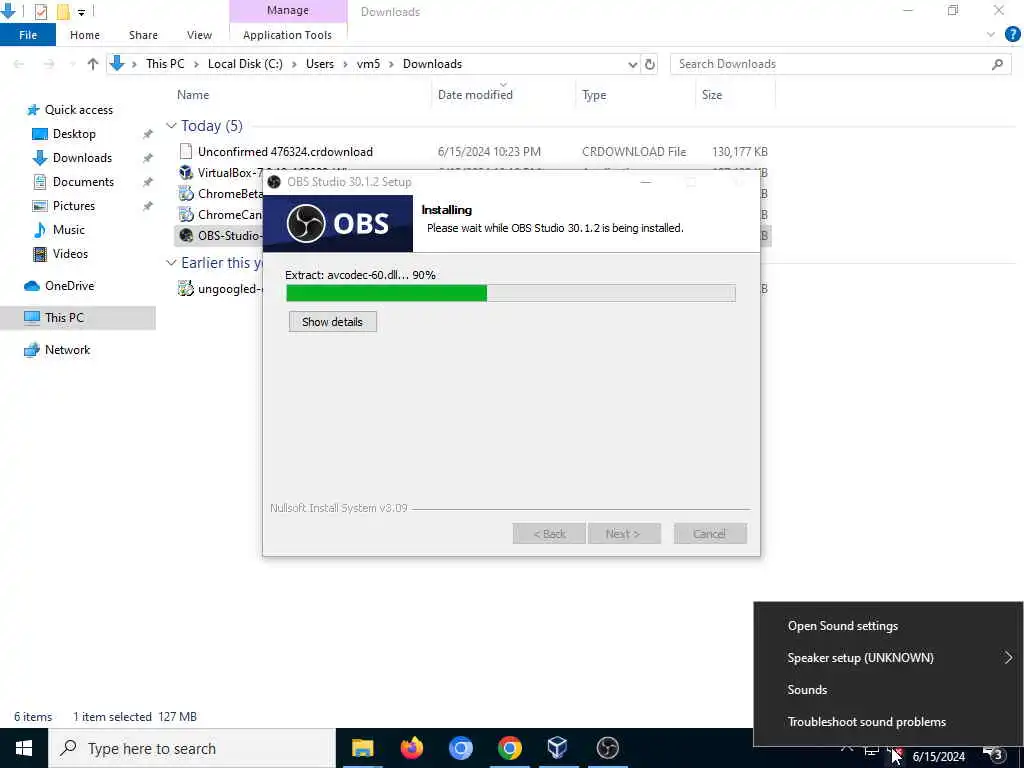Open the customize quick access toolbar dropdown
Screen dimensions: 1024x768
[82, 12]
